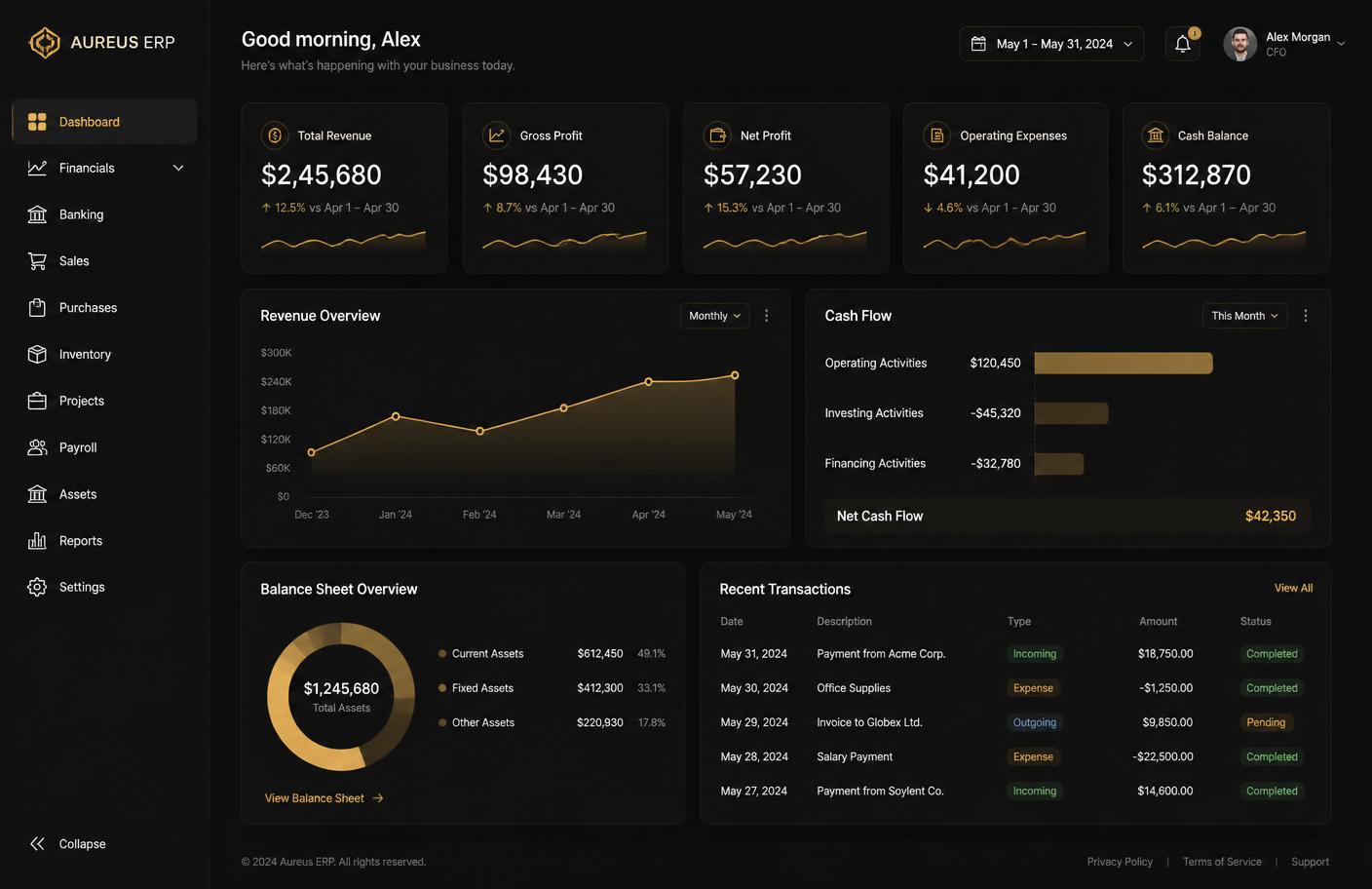Screen dimensions: 1372x889
Task: Open the This Month dropdown in Cash Flow
Action: coord(1244,316)
